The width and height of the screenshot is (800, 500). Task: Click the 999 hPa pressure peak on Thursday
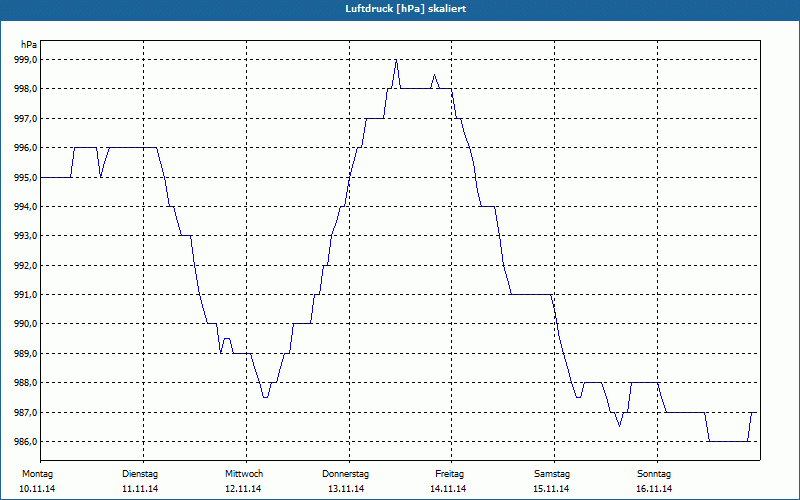coord(396,60)
